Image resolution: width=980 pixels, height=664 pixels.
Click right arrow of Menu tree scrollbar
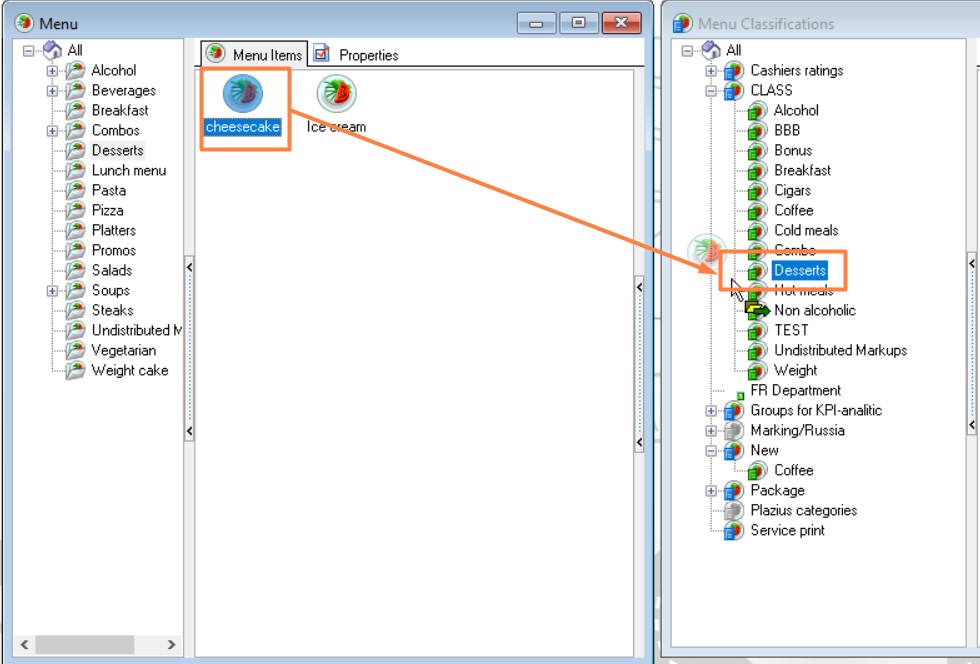click(x=171, y=644)
